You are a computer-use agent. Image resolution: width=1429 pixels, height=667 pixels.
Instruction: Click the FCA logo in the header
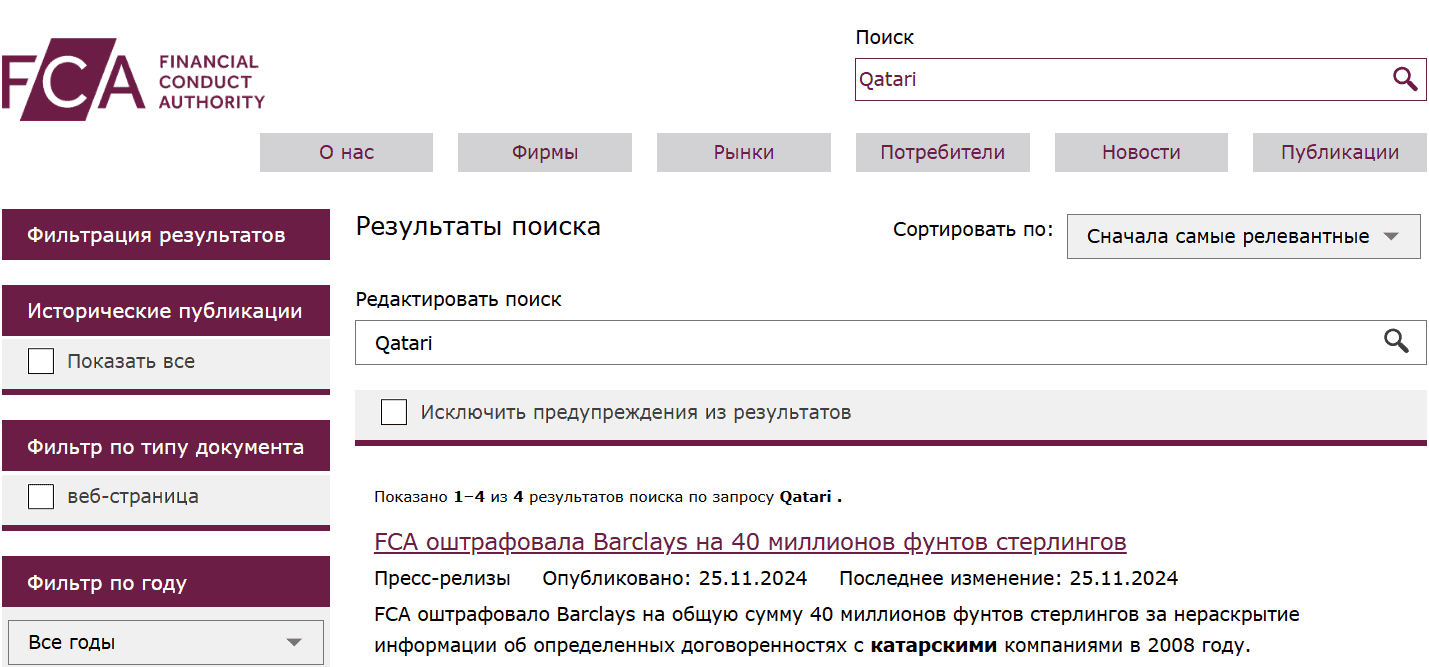pos(133,80)
